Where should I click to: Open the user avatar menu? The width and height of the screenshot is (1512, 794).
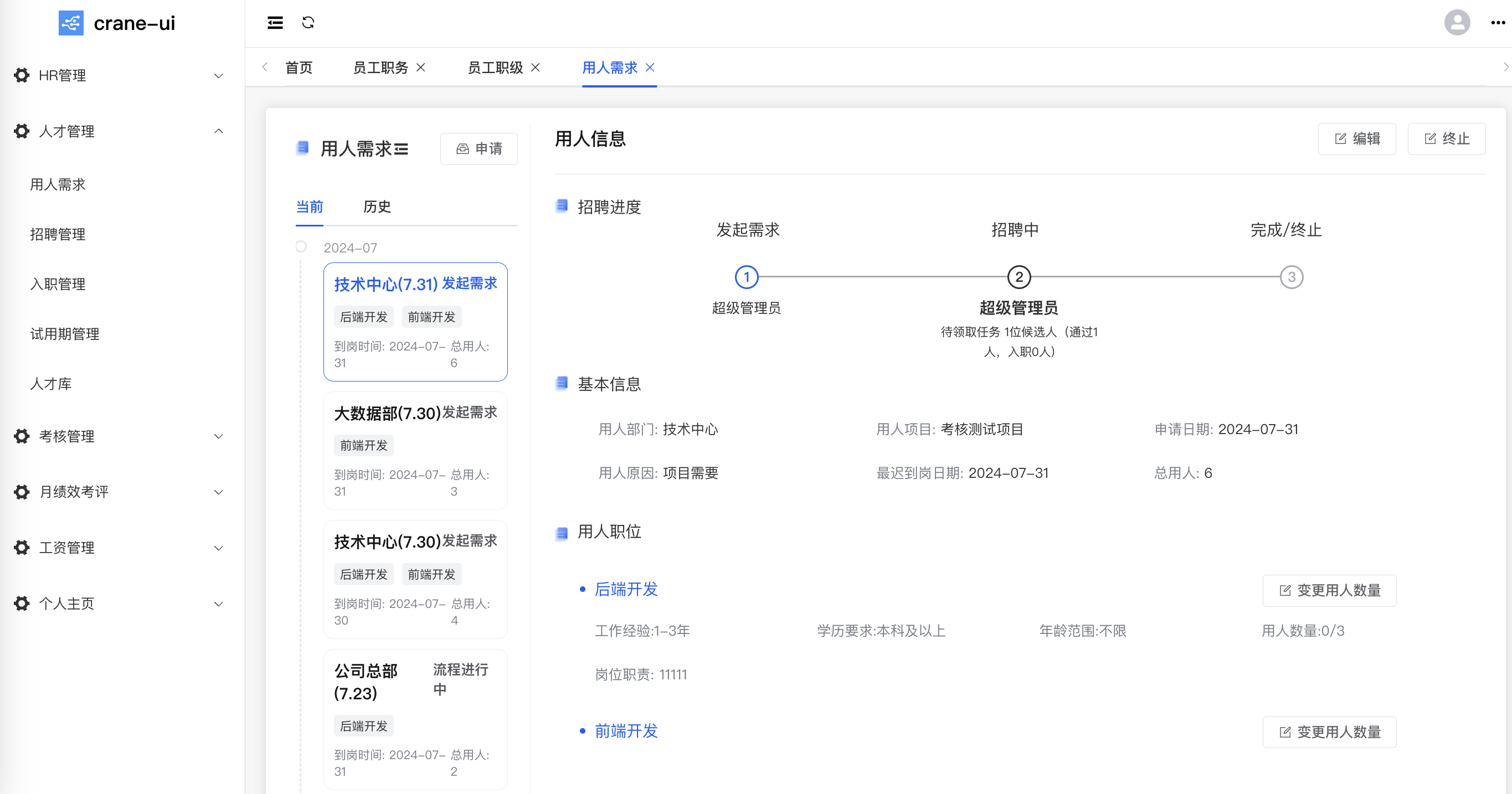[1457, 23]
